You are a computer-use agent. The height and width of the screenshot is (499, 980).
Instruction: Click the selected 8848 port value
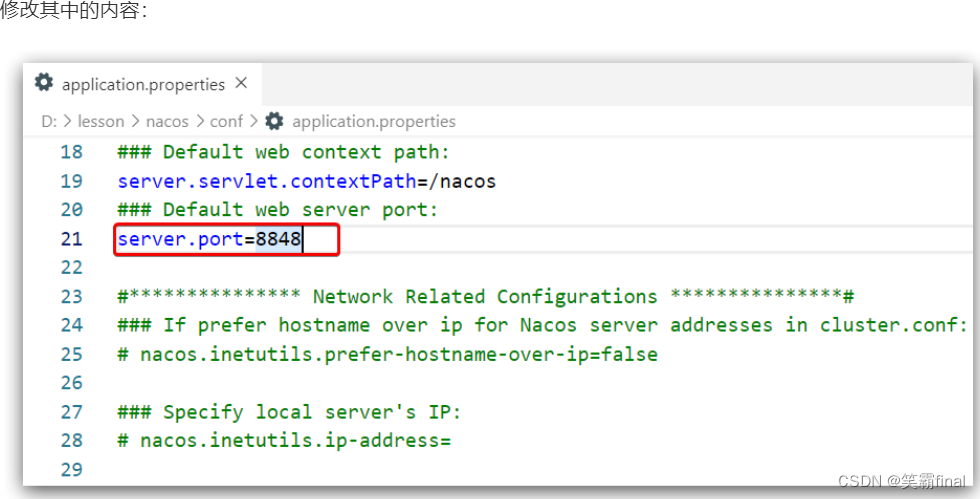pos(278,239)
